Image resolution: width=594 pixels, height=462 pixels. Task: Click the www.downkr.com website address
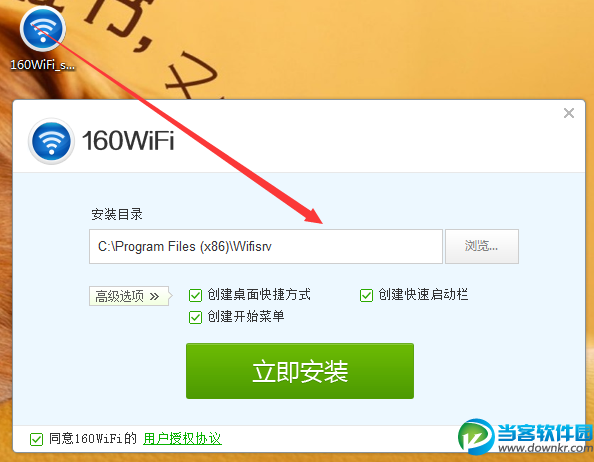[x=545, y=448]
